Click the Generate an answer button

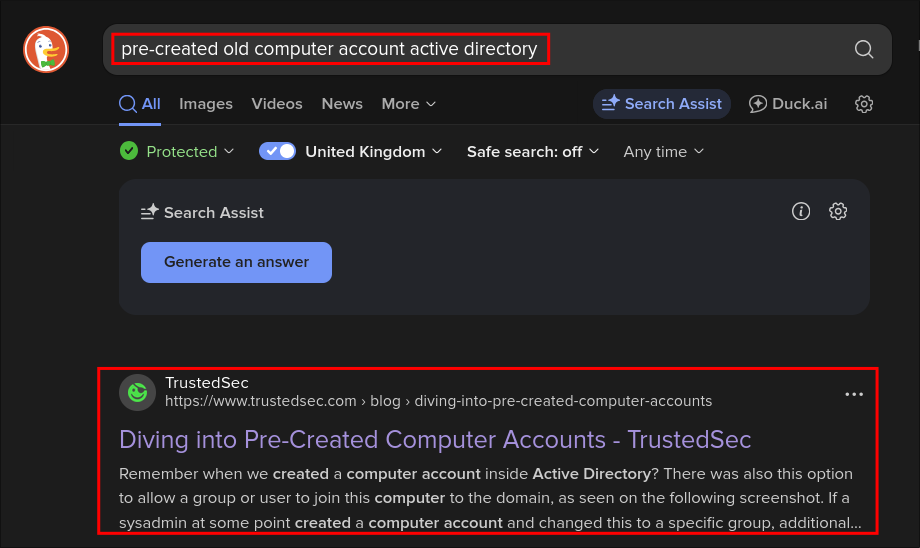point(236,262)
